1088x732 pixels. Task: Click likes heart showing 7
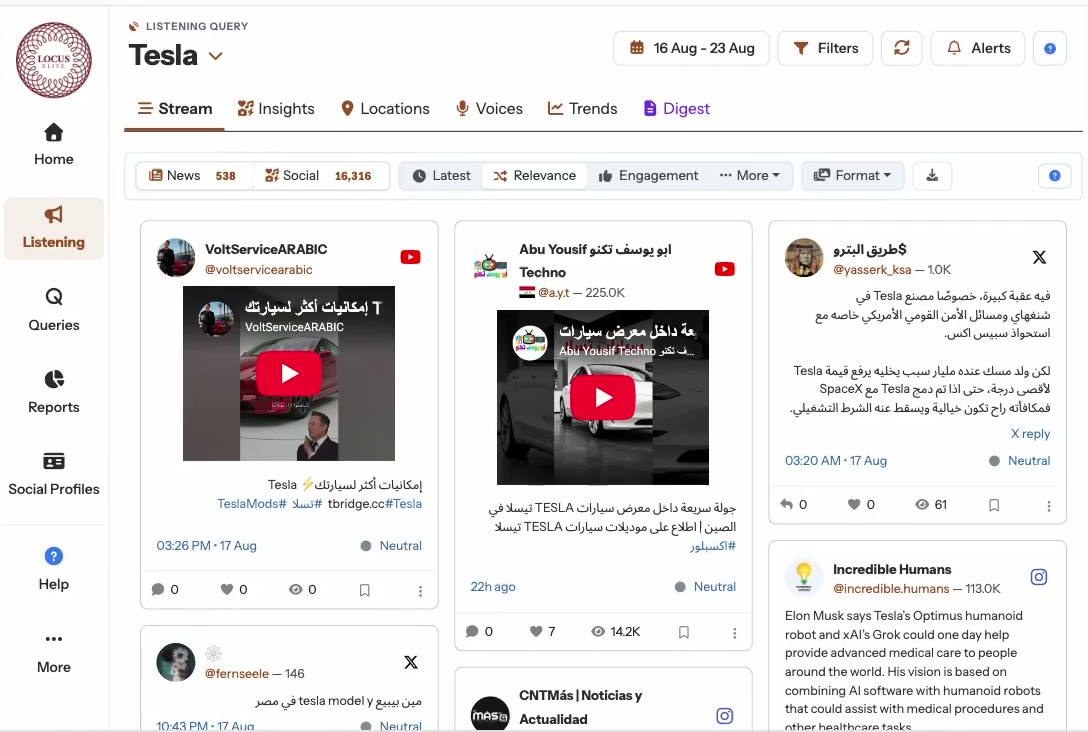(536, 631)
